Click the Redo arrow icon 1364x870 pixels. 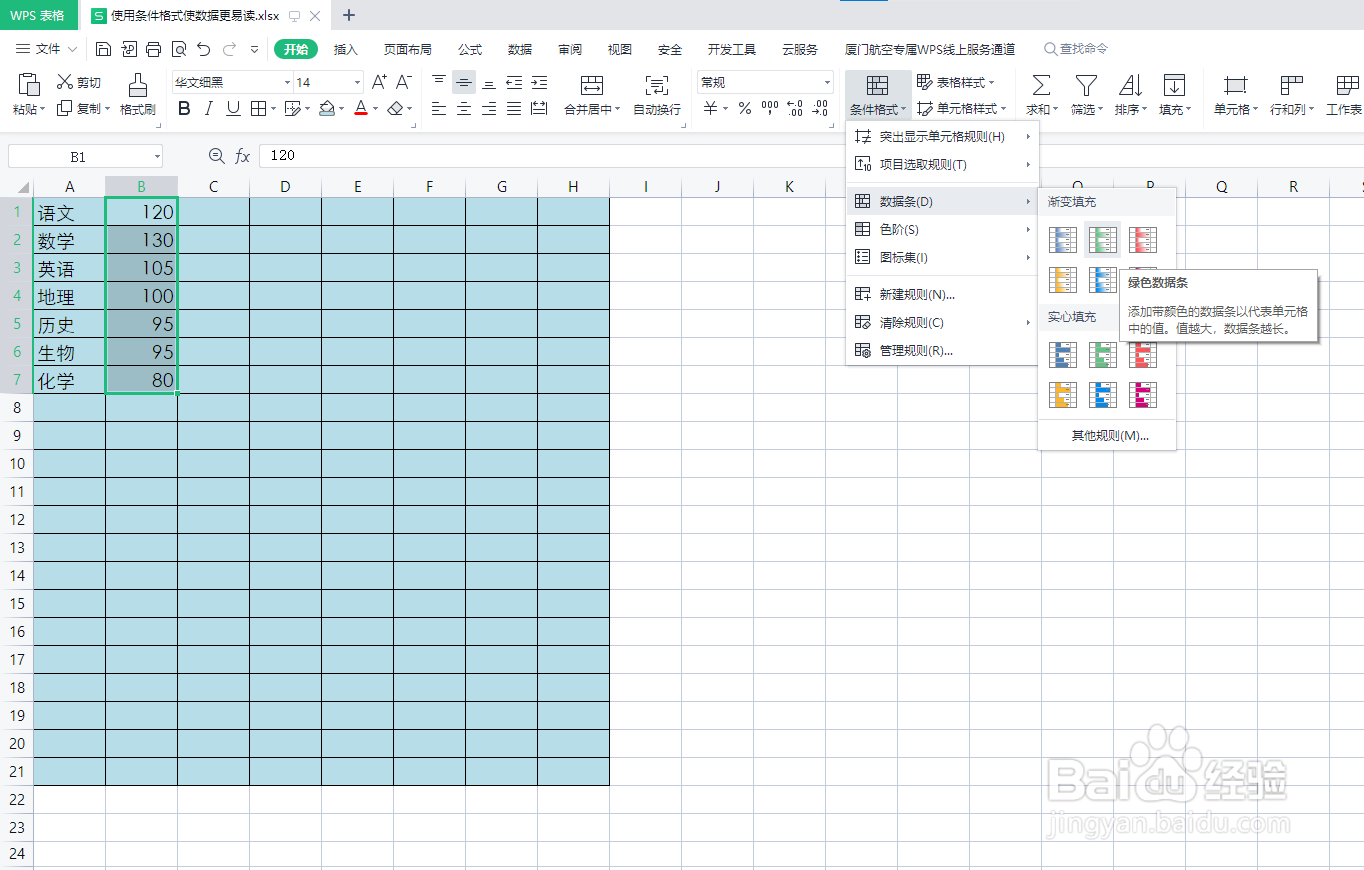click(x=229, y=49)
